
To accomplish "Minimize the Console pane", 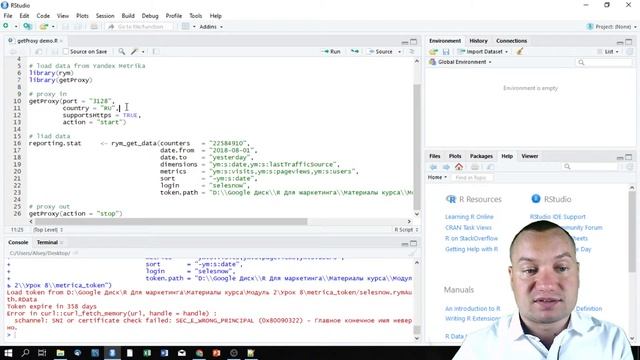I will [404, 244].
